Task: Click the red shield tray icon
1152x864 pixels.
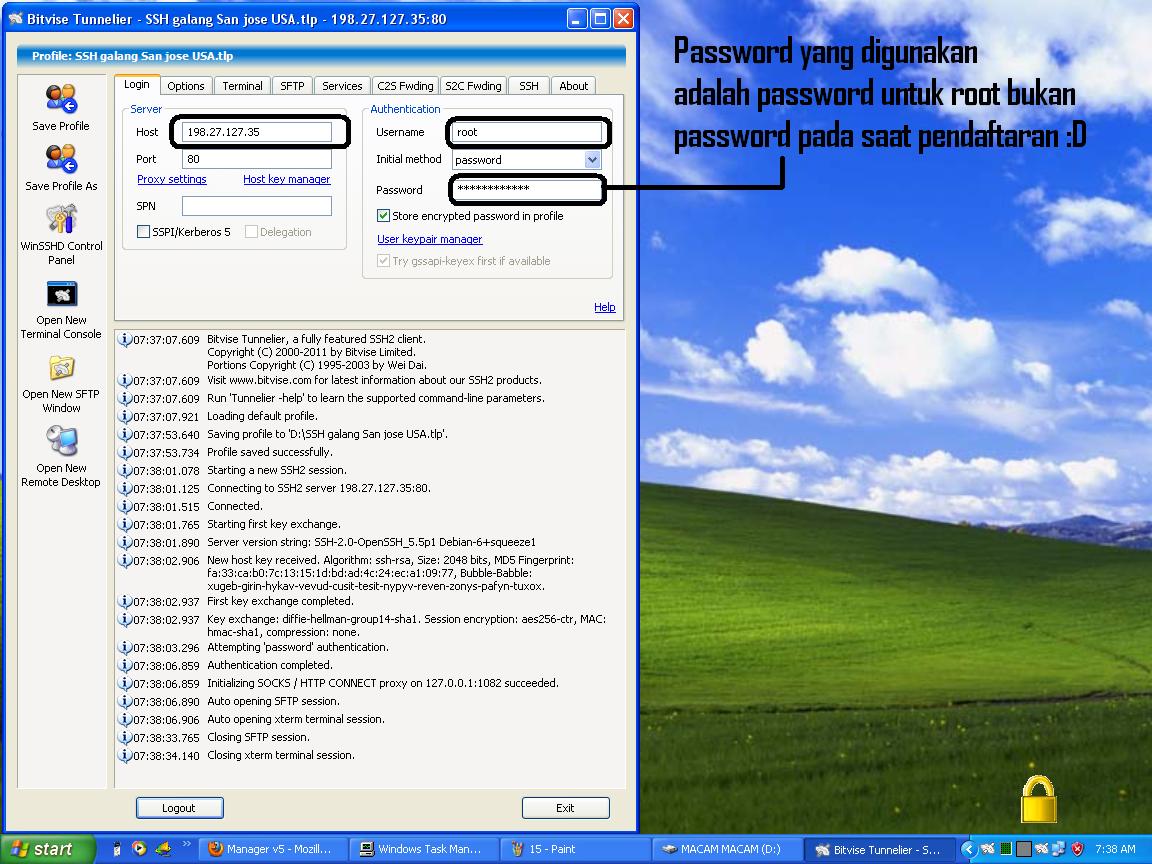Action: pyautogui.click(x=1078, y=849)
